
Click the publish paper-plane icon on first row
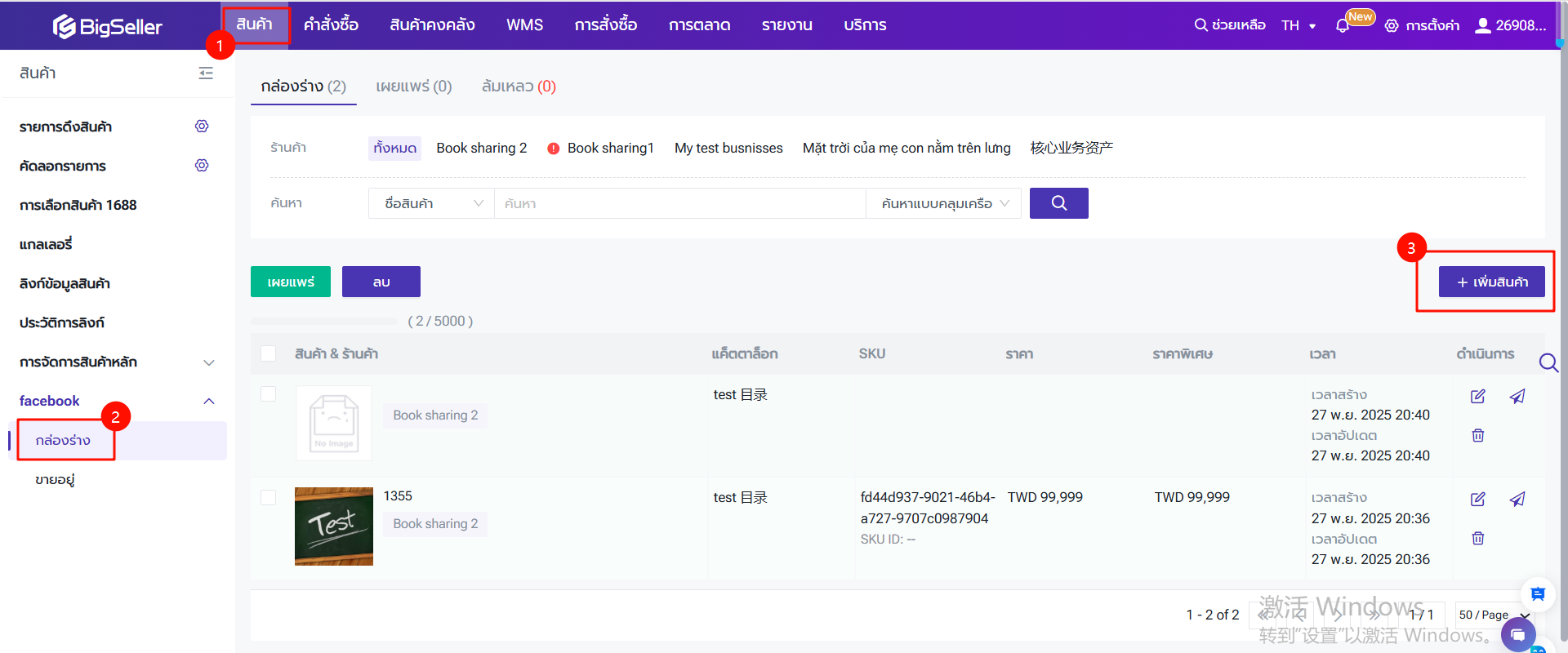pos(1517,396)
